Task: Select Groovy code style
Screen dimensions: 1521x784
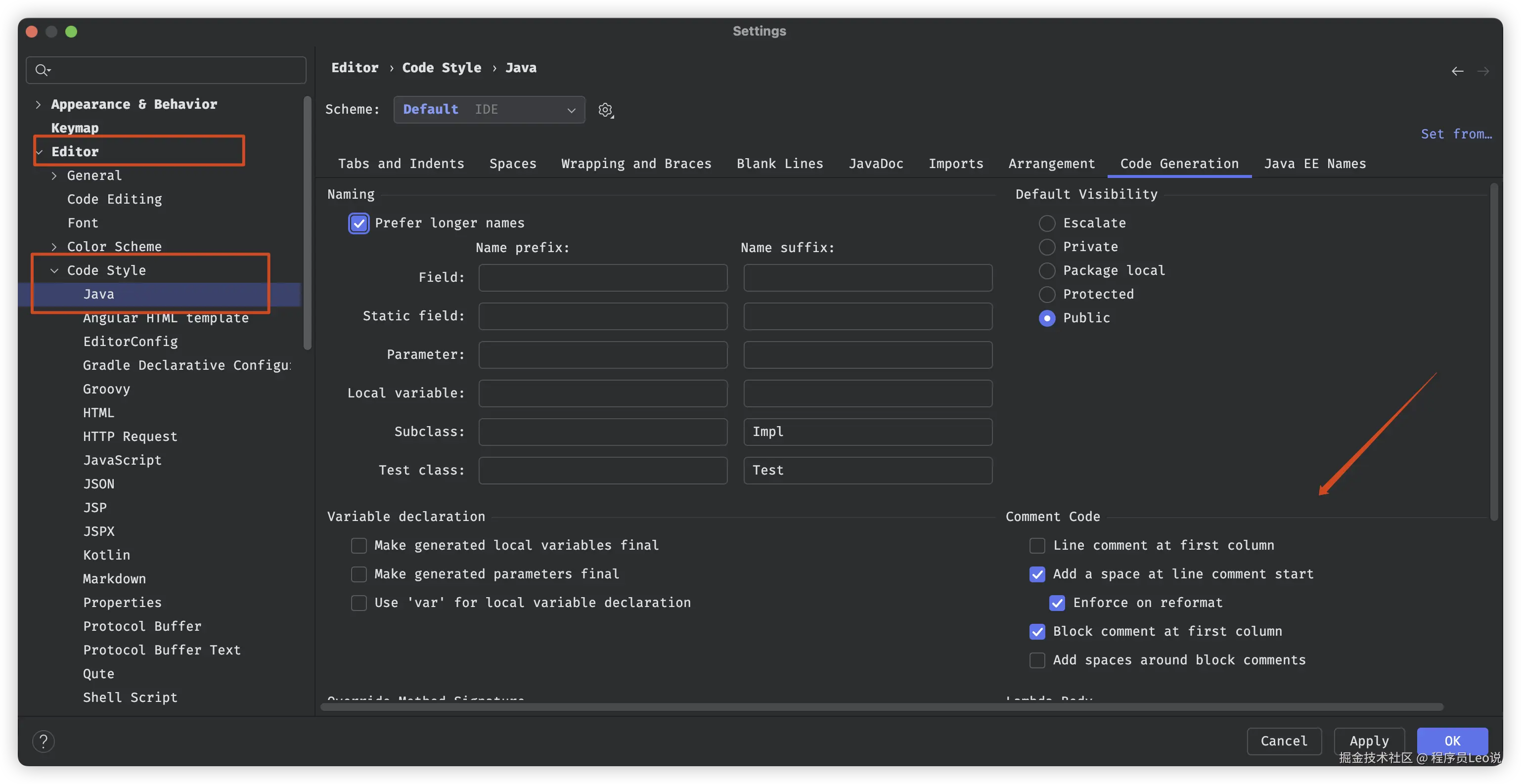Action: coord(106,389)
